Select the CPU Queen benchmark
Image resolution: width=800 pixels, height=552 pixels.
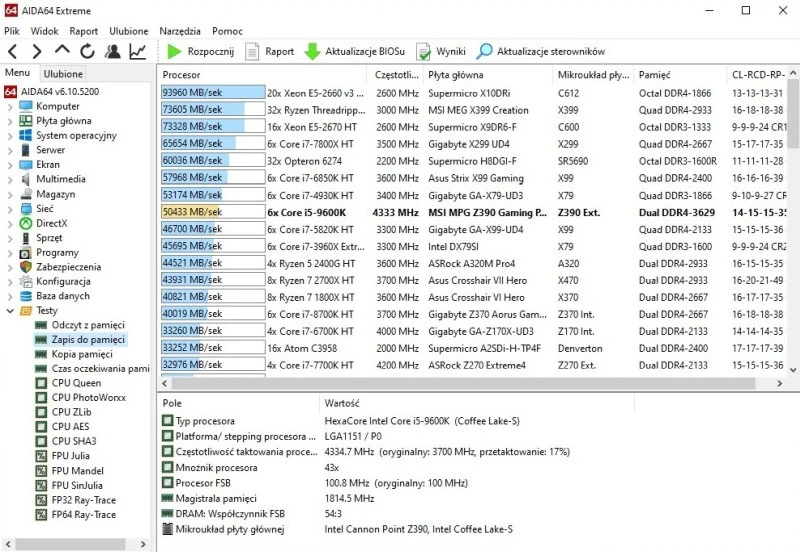pos(76,383)
